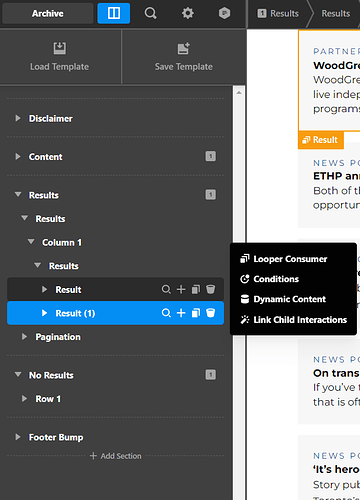Expand the Result (1) element arrow

pos(44,313)
